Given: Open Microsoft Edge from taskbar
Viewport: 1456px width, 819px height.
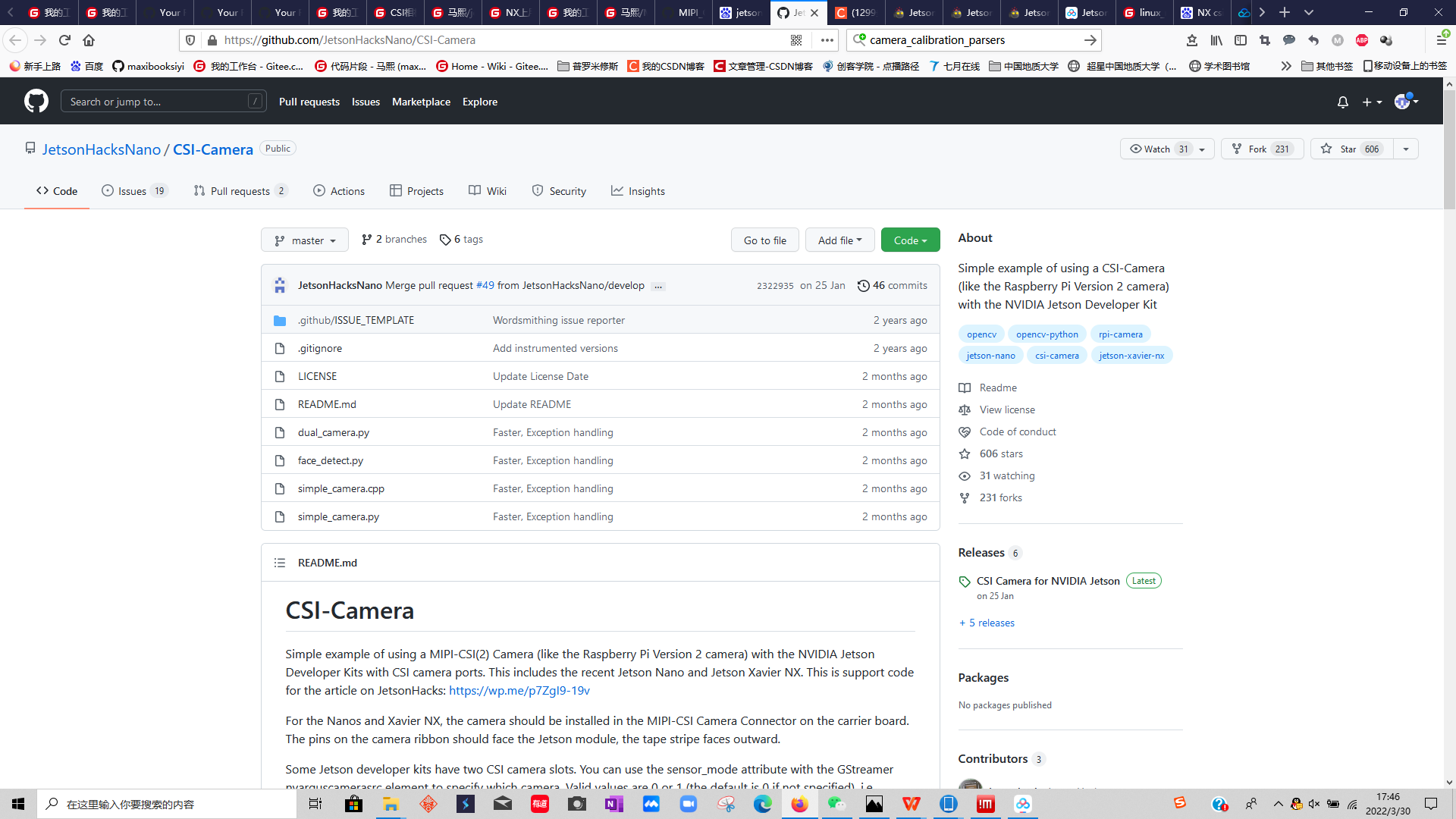Looking at the screenshot, I should (x=762, y=804).
